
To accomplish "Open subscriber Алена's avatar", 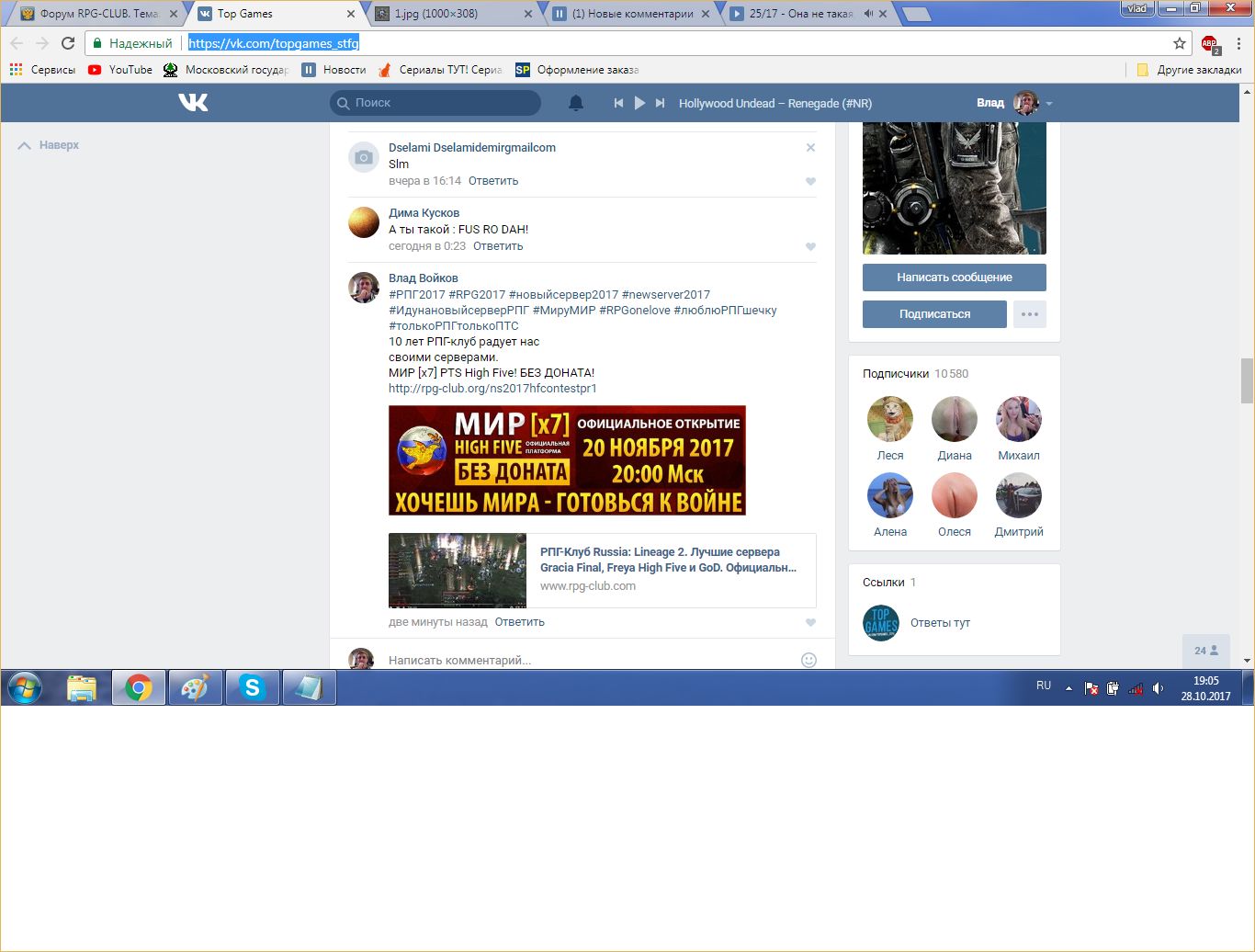I will [890, 495].
